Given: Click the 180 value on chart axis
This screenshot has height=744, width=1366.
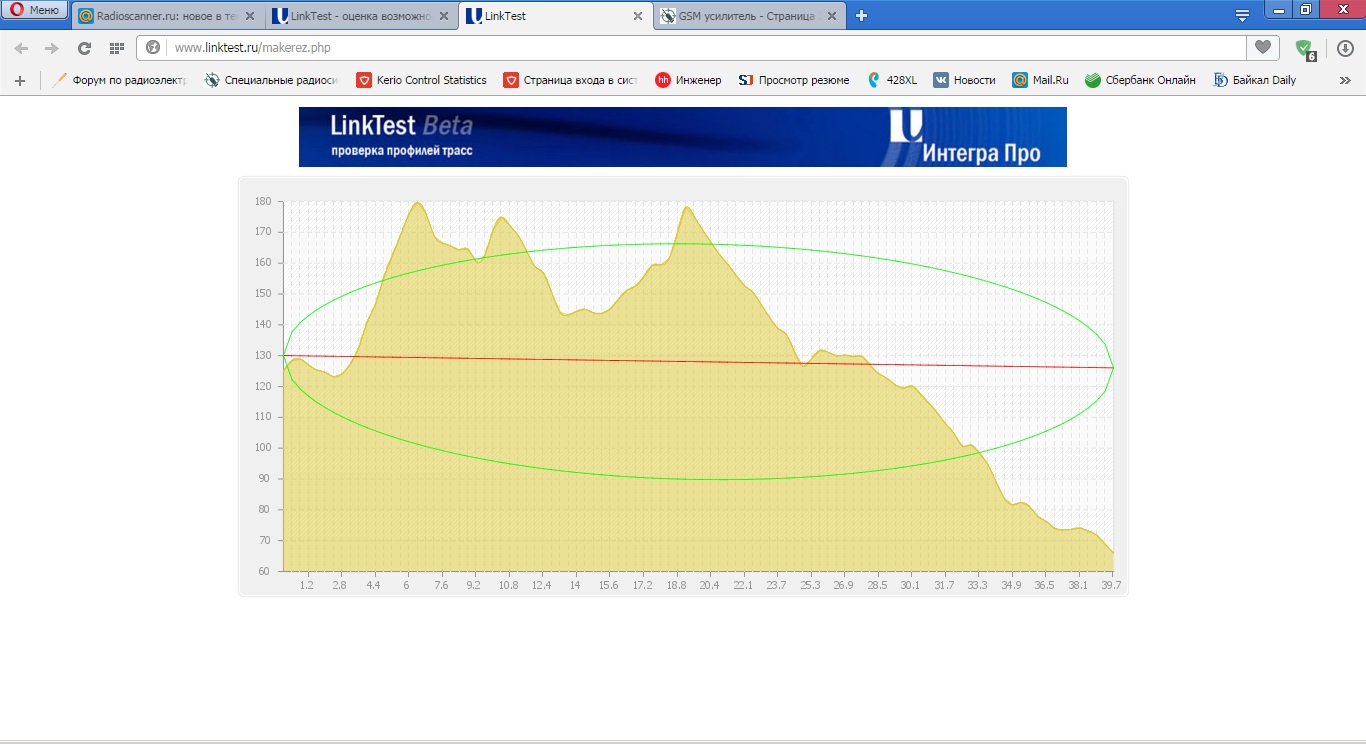Looking at the screenshot, I should pyautogui.click(x=263, y=201).
